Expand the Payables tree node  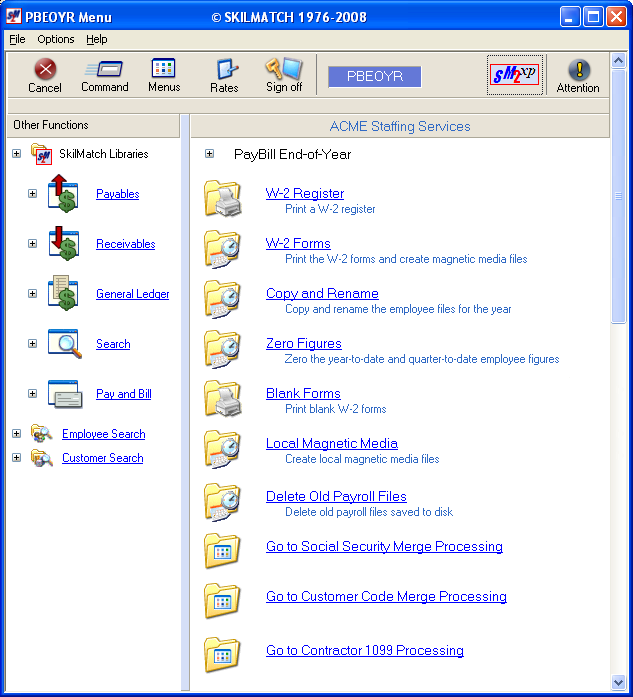(x=32, y=194)
